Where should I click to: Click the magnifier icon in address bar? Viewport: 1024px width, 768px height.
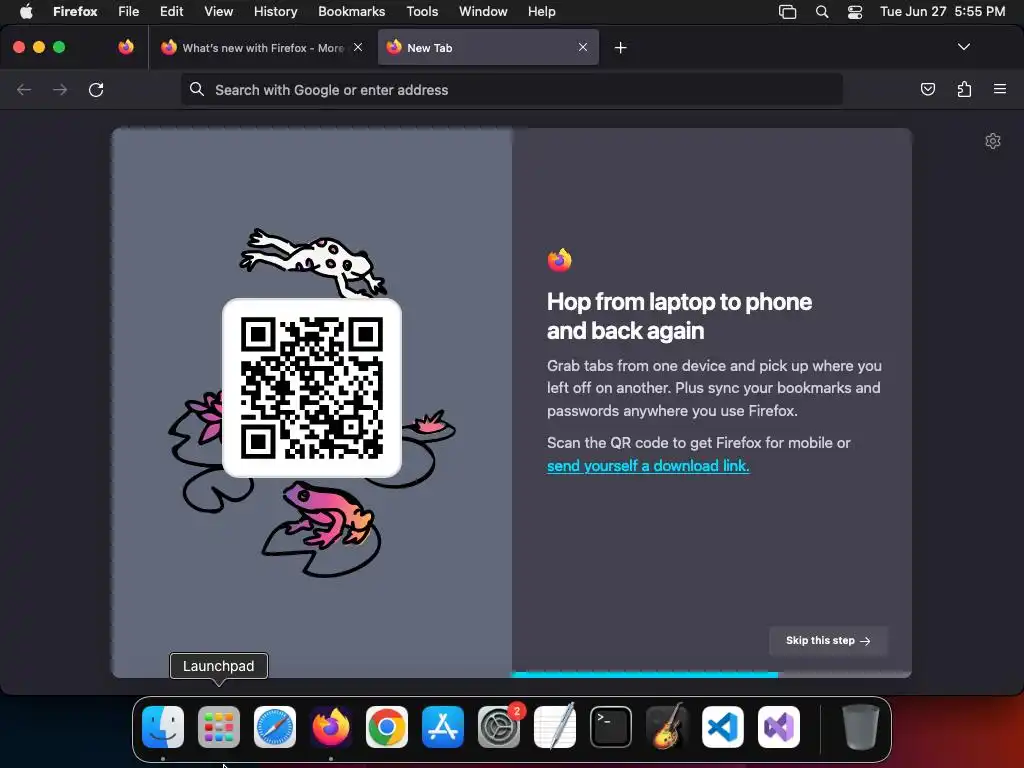click(x=197, y=89)
